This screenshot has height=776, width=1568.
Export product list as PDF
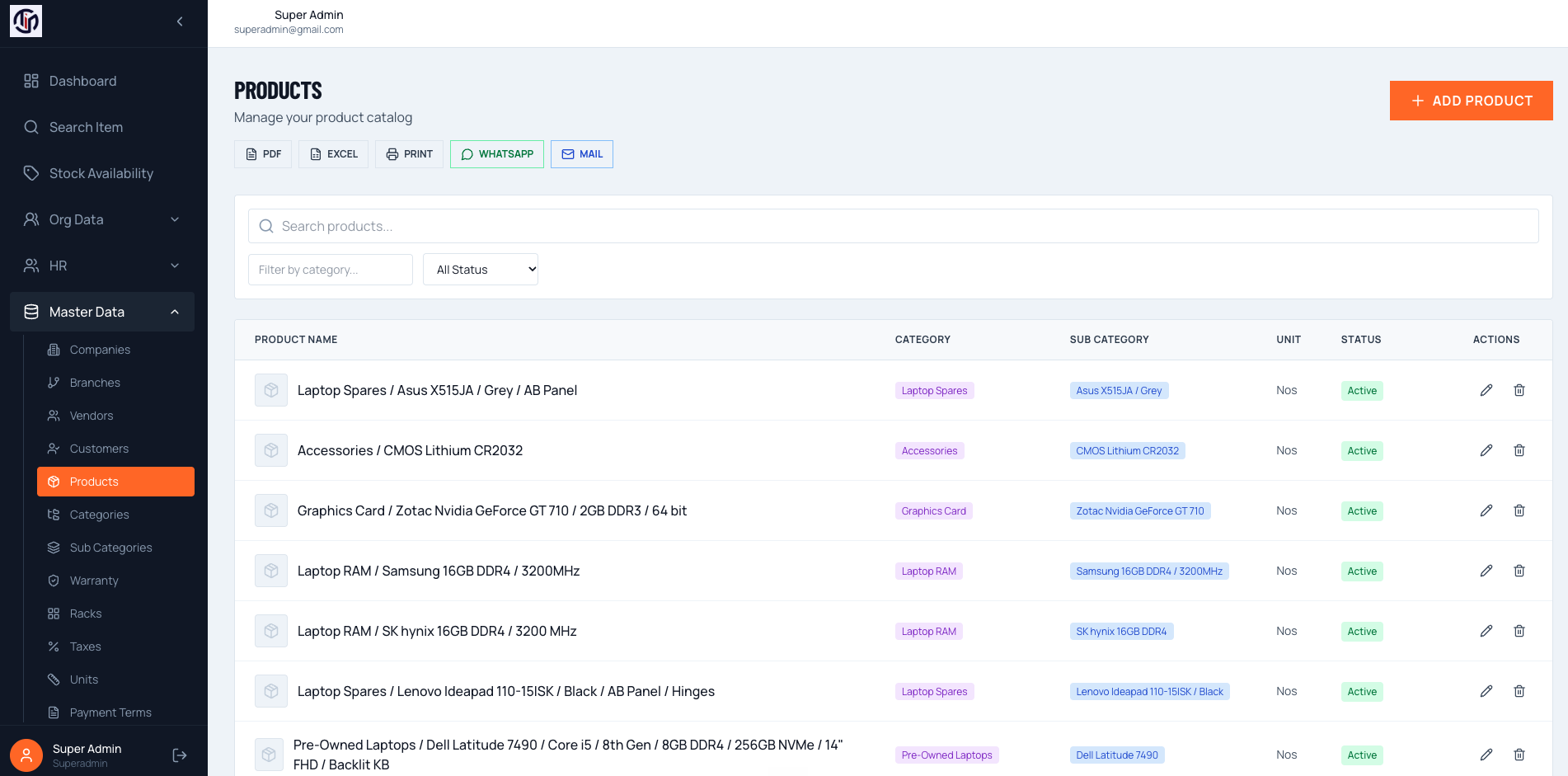(x=263, y=154)
